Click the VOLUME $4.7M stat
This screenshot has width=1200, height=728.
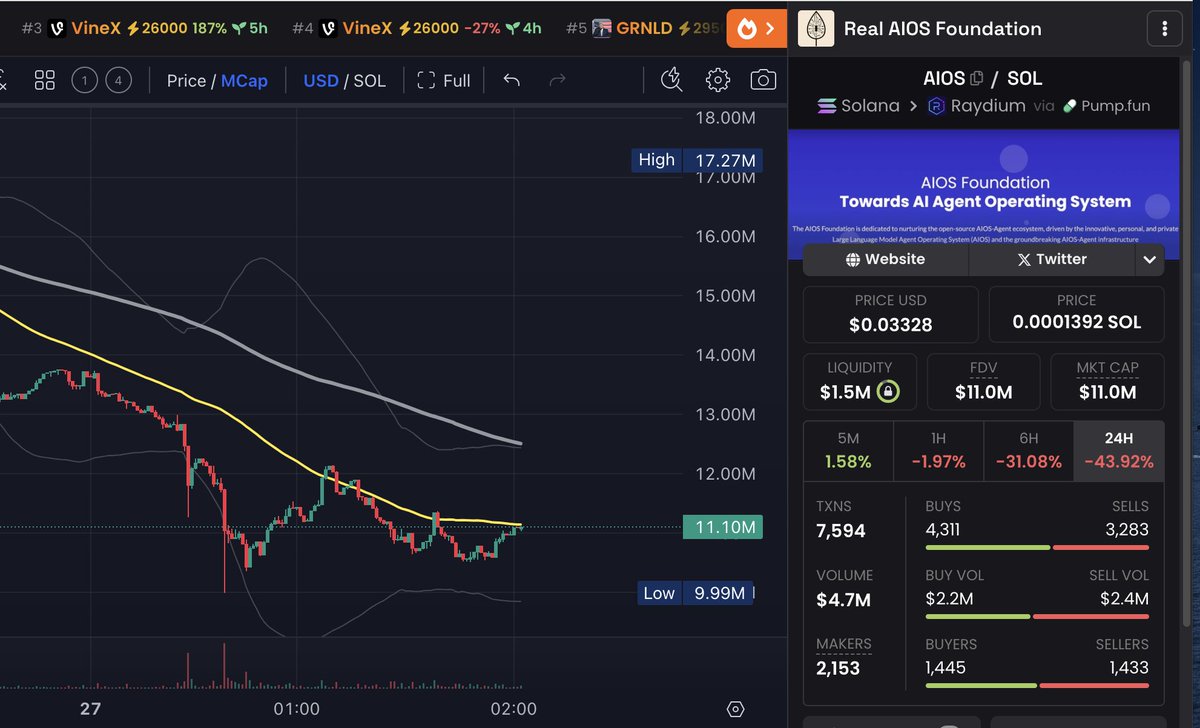tap(845, 588)
